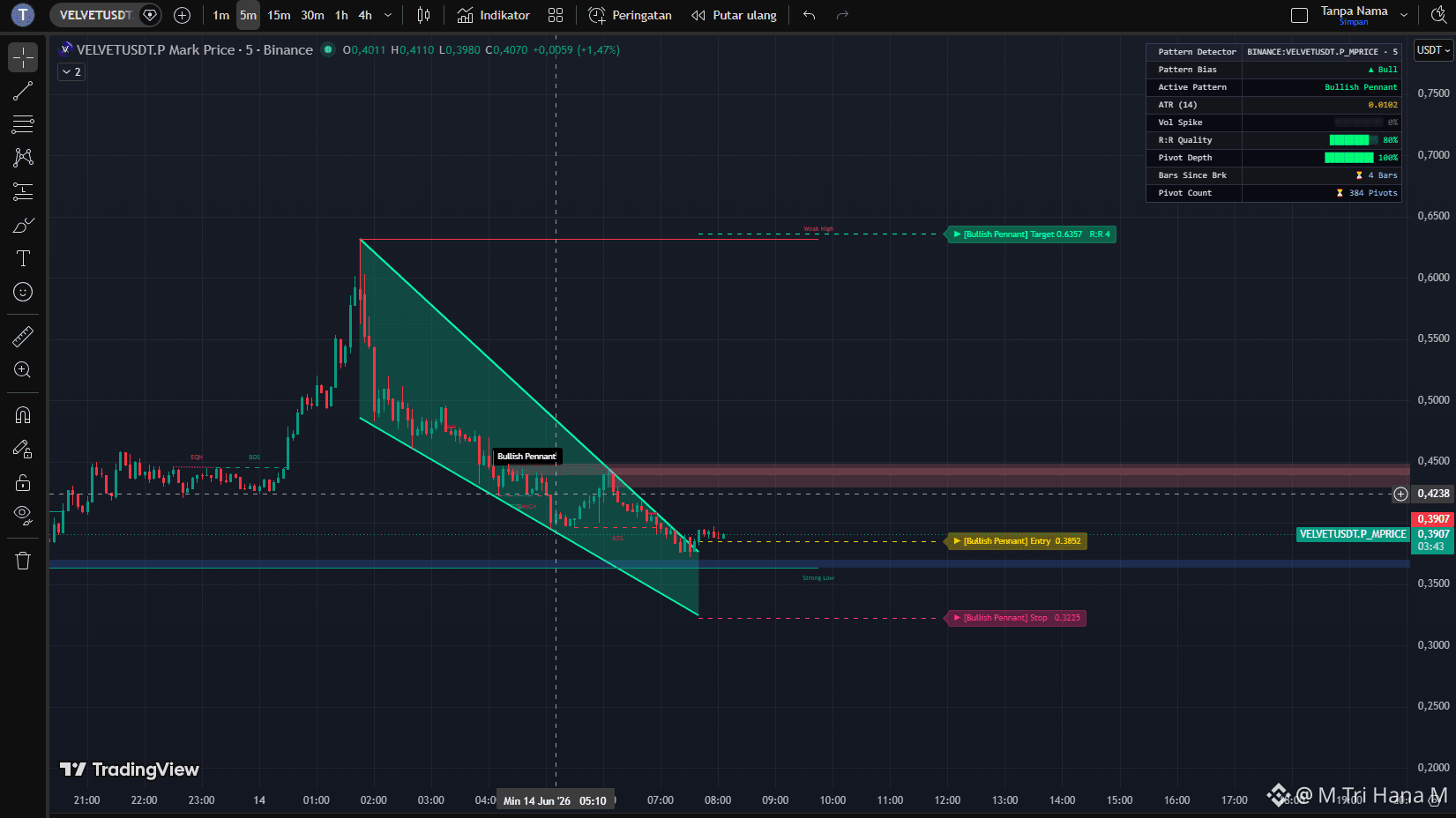Open the emoji and icons tool
Viewport: 1456px width, 818px height.
tap(23, 292)
